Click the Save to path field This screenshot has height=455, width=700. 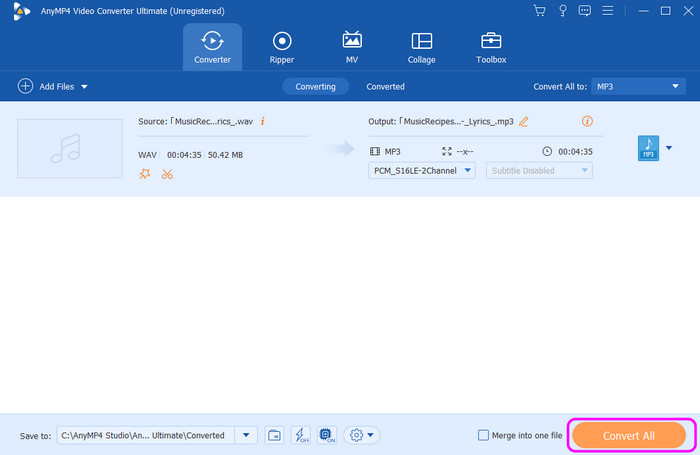(x=146, y=435)
